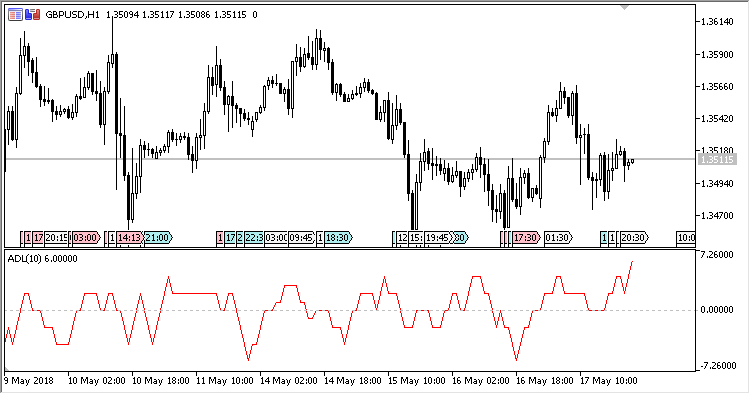Select the cyan 21:00 event marker

158,238
